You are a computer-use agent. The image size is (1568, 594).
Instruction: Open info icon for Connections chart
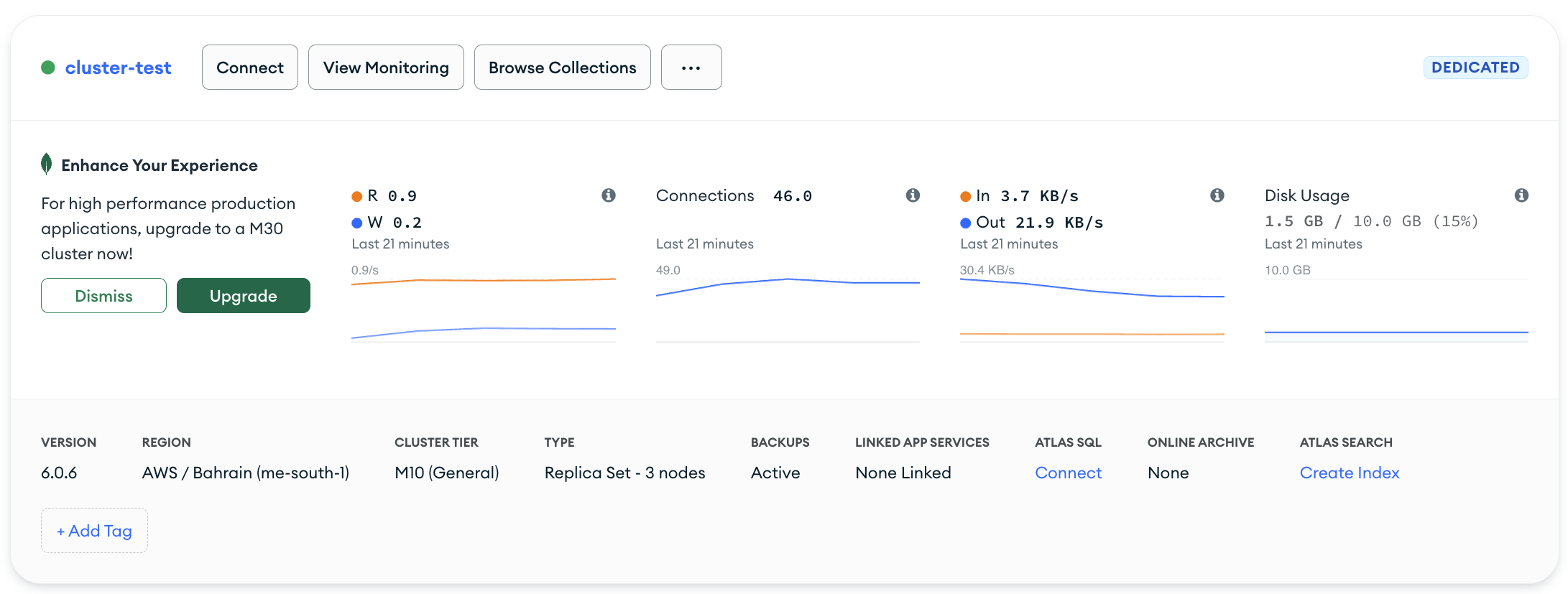pyautogui.click(x=913, y=195)
